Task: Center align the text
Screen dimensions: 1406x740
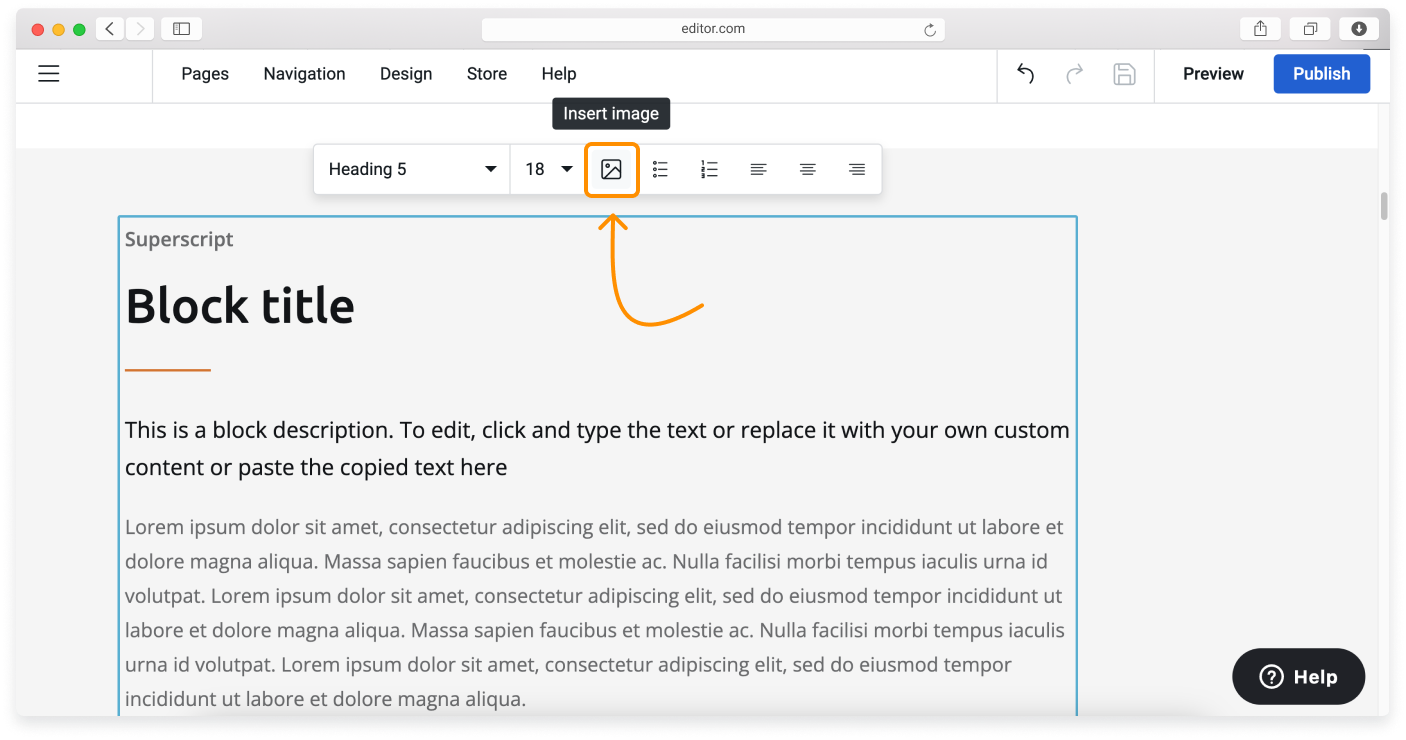Action: coord(807,170)
